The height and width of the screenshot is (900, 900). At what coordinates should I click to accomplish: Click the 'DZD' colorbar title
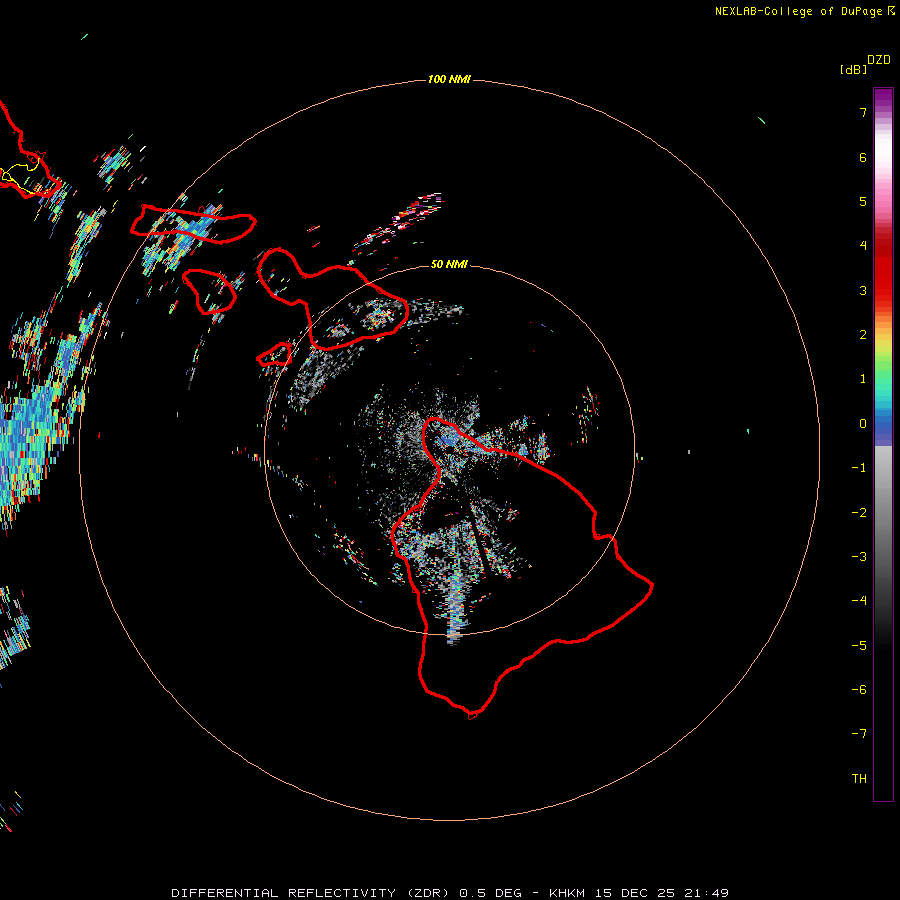pyautogui.click(x=879, y=60)
